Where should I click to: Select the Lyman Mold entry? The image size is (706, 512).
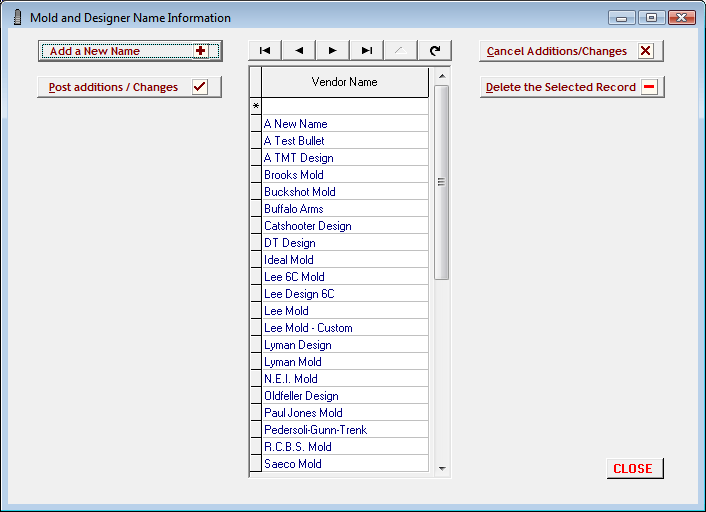[x=344, y=362]
